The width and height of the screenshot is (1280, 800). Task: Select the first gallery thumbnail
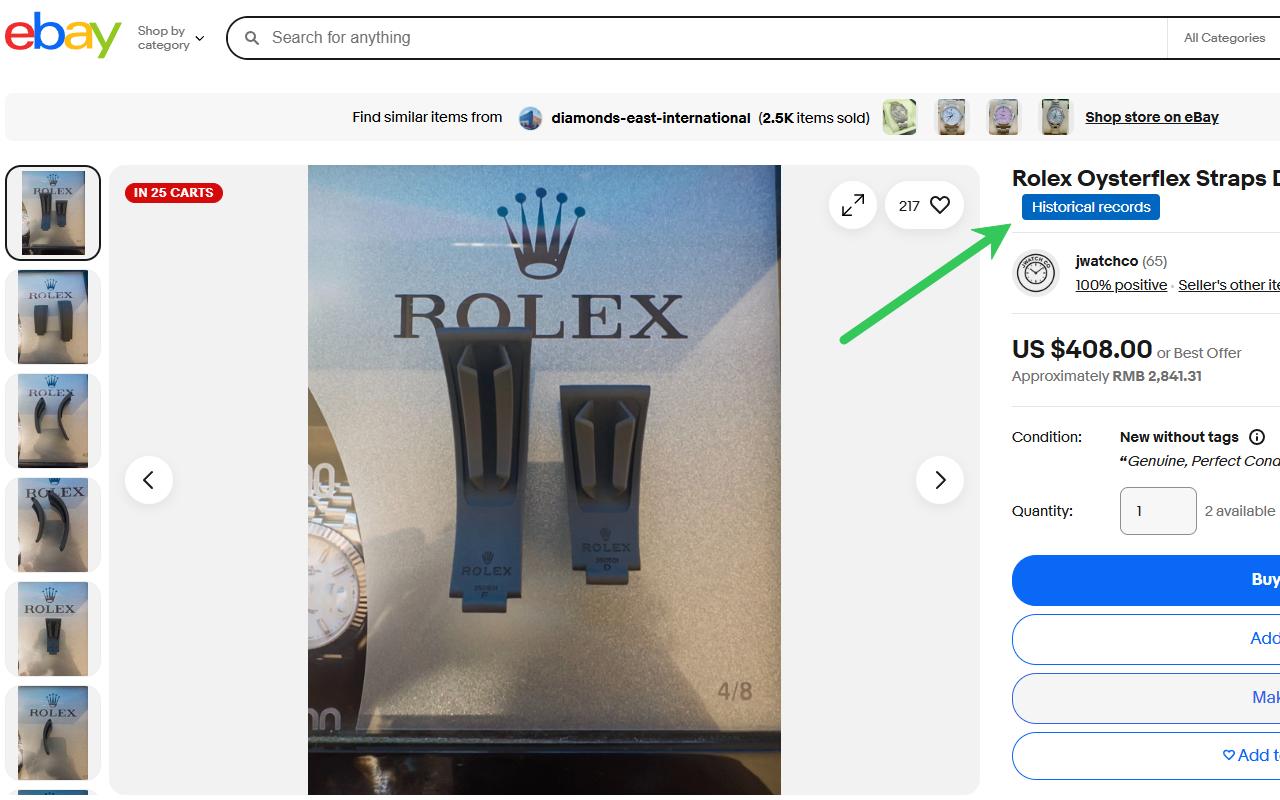pyautogui.click(x=53, y=213)
